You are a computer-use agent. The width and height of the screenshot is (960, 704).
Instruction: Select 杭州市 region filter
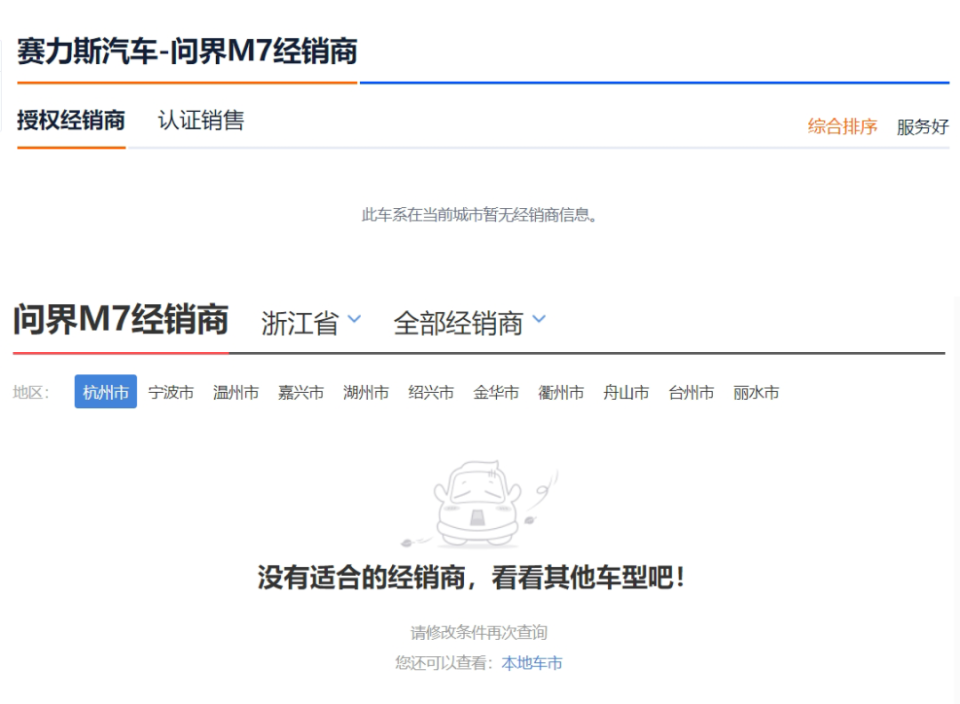[106, 392]
